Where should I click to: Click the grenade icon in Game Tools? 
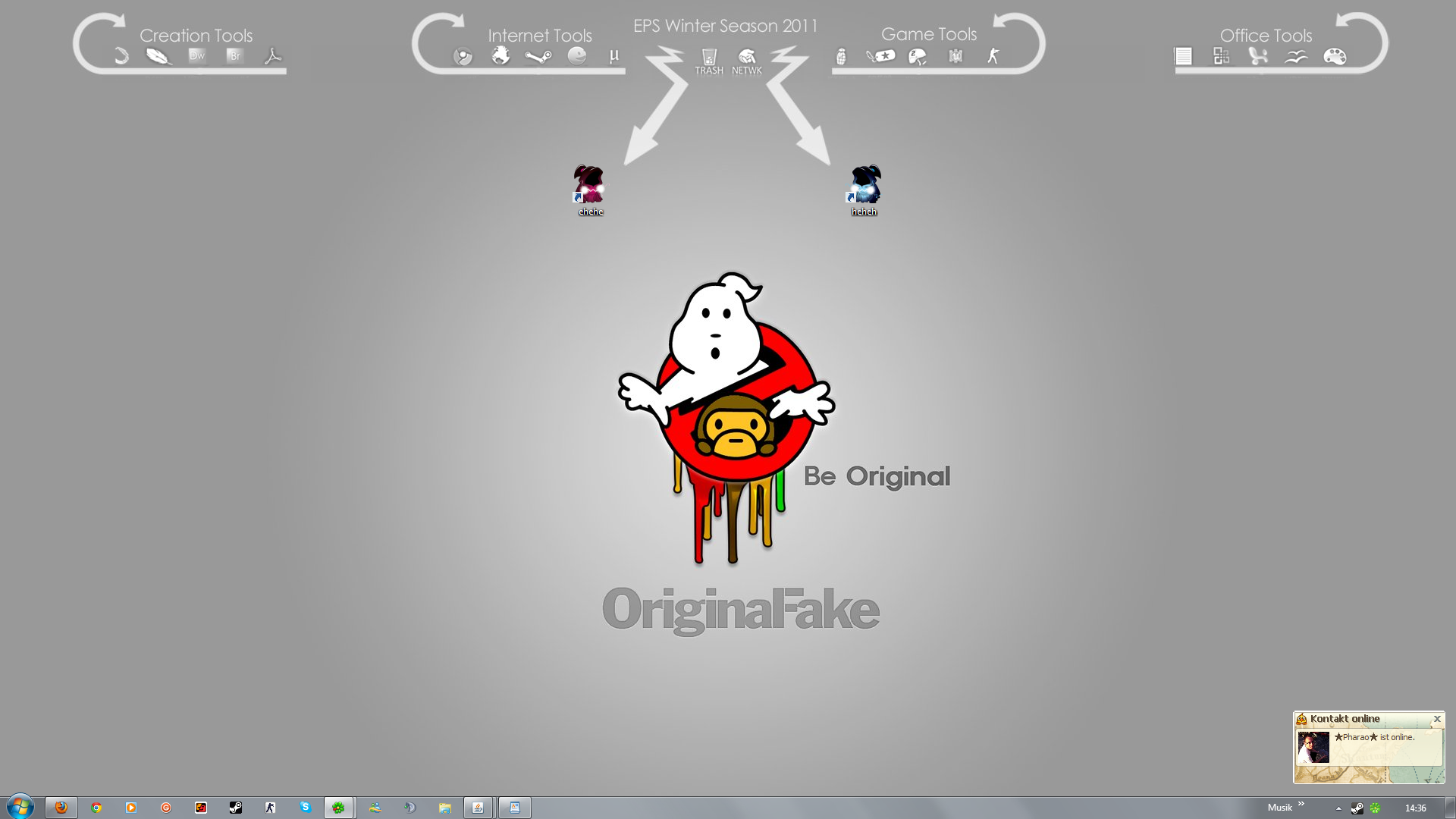(x=840, y=56)
